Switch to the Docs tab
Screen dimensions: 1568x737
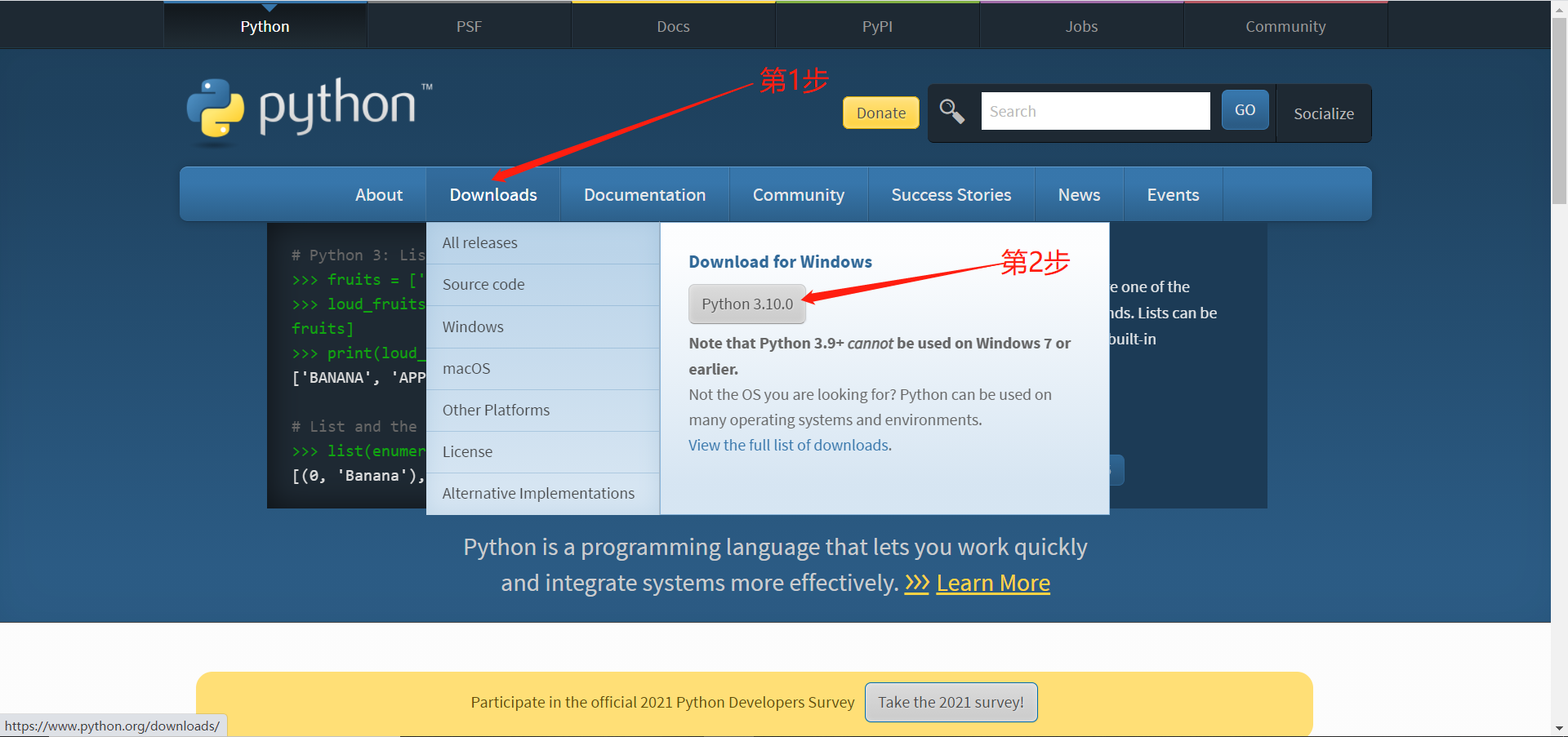tap(672, 25)
